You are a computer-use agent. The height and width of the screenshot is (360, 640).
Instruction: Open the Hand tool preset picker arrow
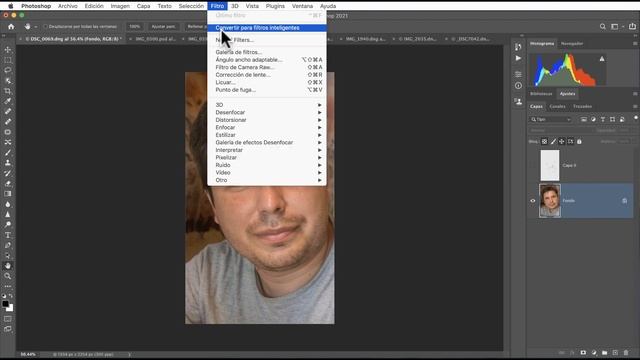pos(36,27)
